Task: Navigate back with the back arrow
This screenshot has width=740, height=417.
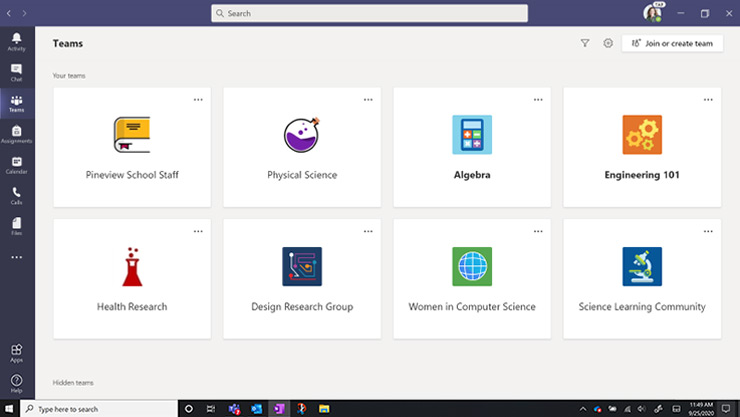Action: click(x=9, y=13)
